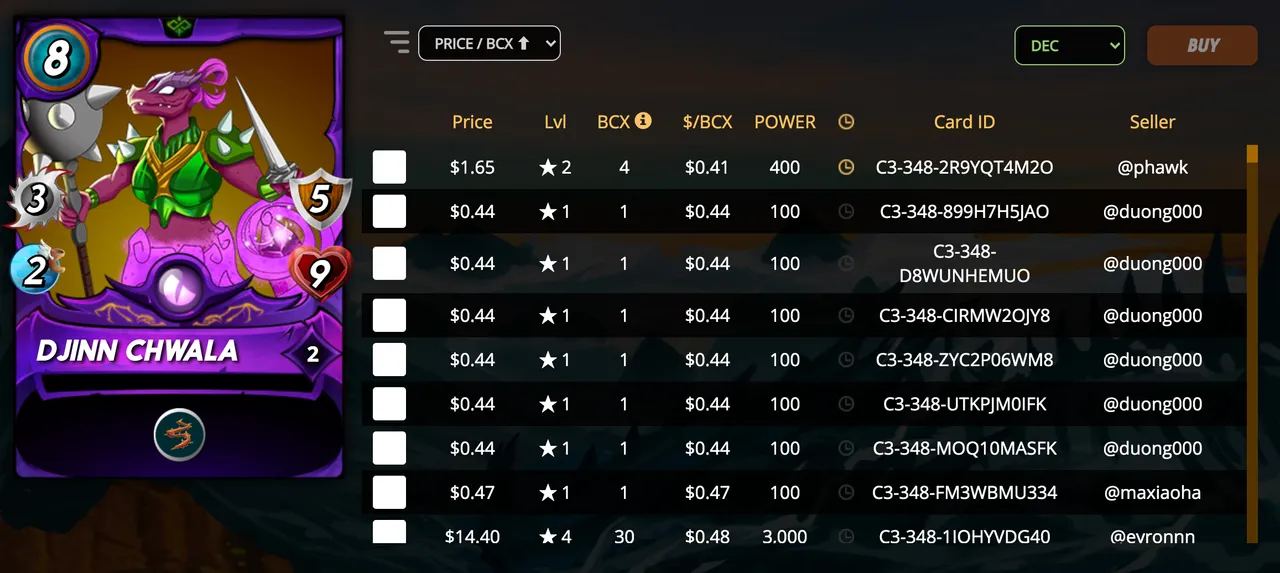
Task: Click the red heart health icon showing 9
Action: pos(318,272)
